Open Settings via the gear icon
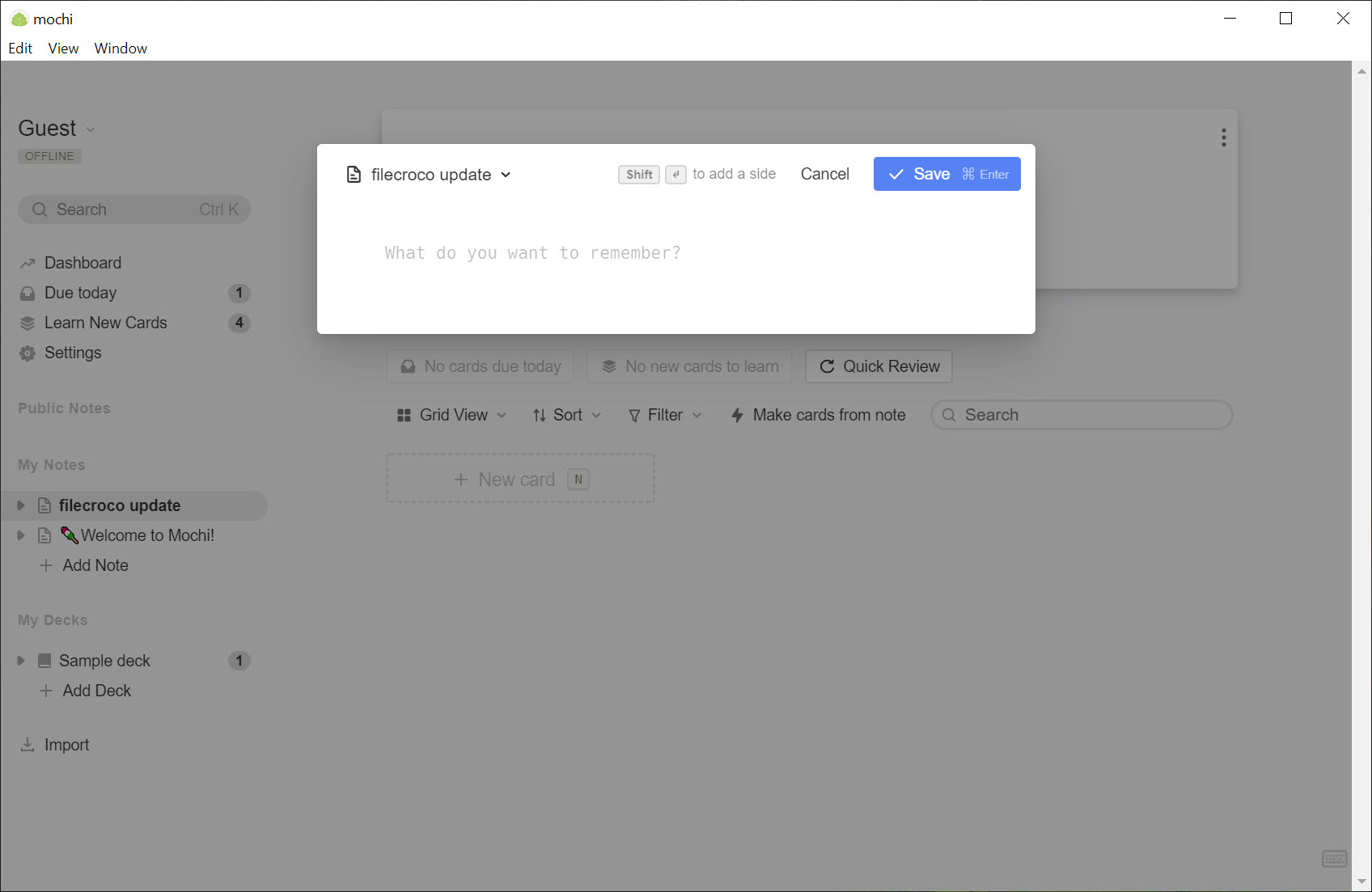 coord(28,353)
